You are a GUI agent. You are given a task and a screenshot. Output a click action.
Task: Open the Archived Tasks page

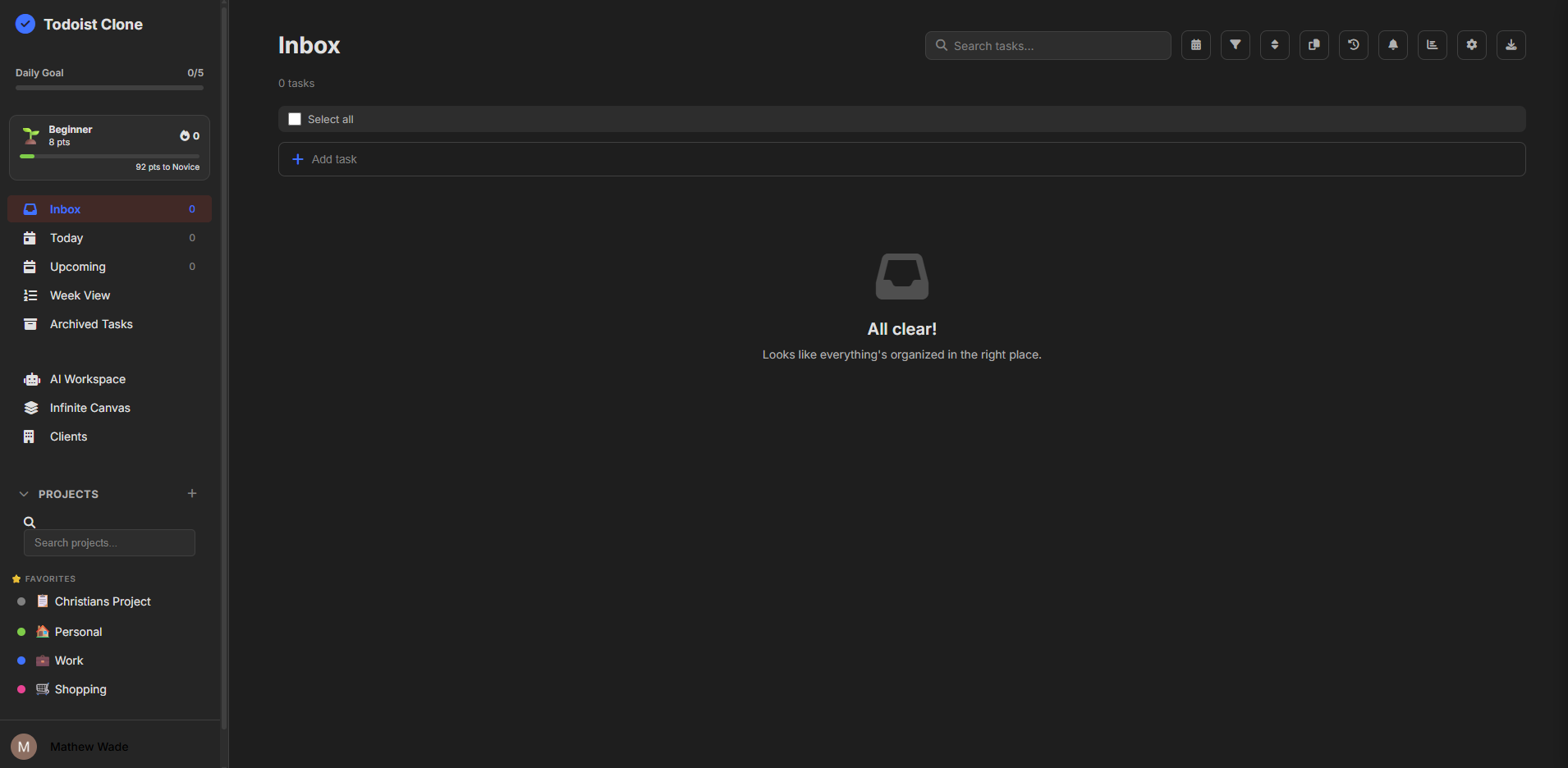[91, 324]
